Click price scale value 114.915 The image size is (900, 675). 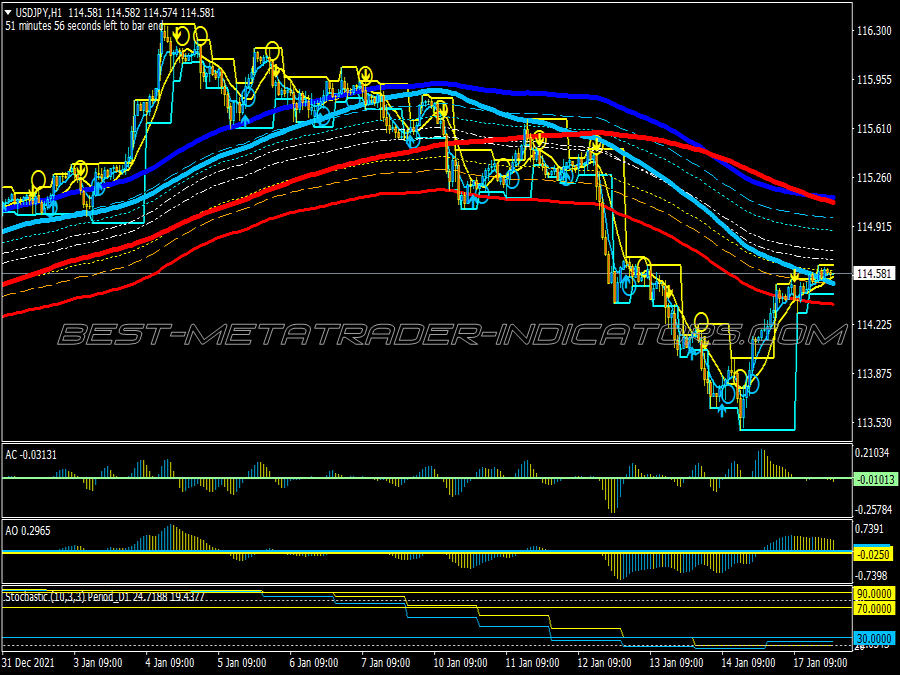click(x=874, y=227)
